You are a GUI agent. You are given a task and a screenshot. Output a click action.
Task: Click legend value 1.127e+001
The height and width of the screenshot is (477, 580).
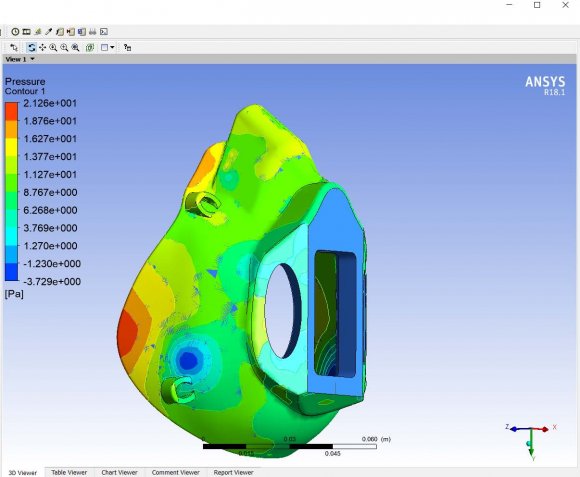click(x=50, y=175)
